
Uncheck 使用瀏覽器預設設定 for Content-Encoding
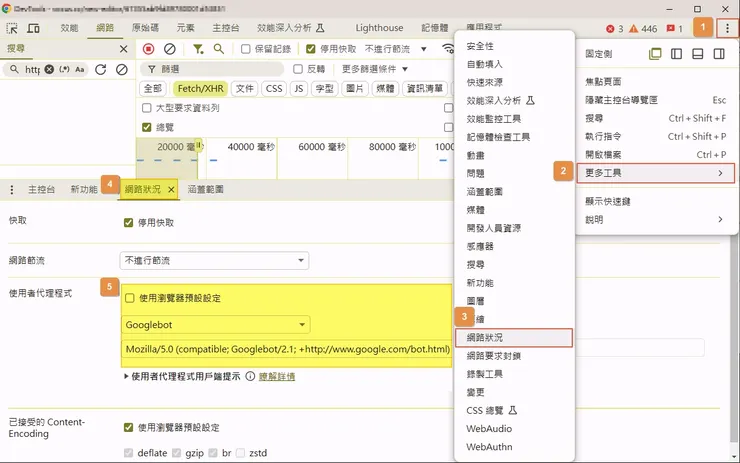tap(128, 428)
